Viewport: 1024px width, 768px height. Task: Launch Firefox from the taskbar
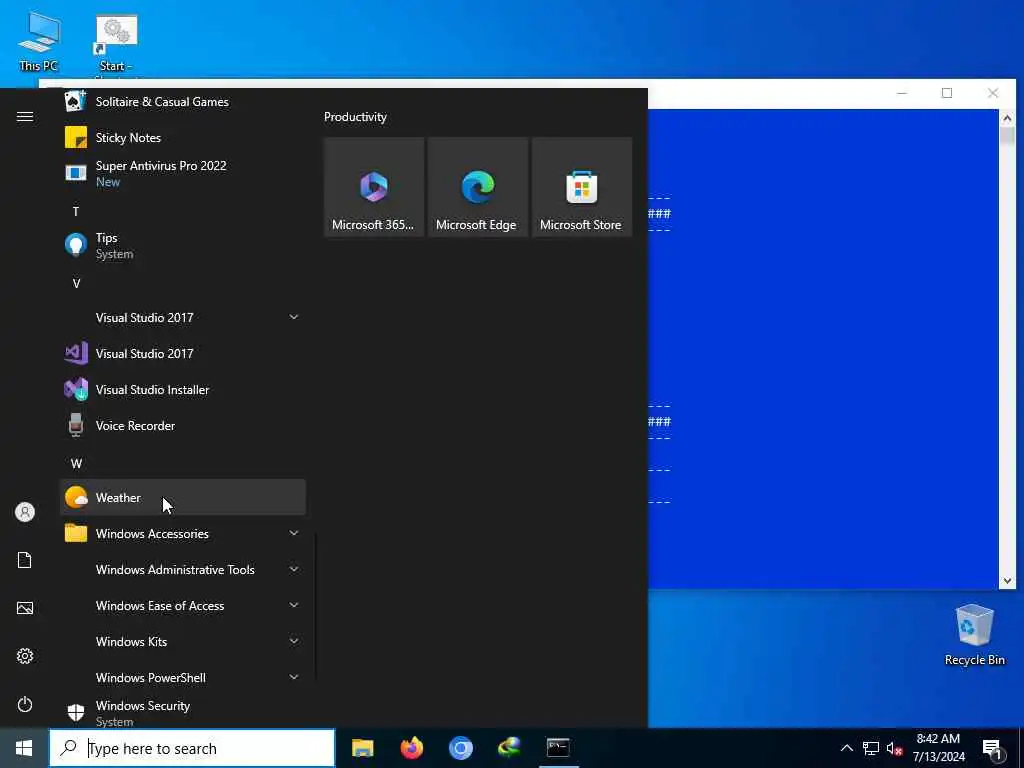pos(411,748)
